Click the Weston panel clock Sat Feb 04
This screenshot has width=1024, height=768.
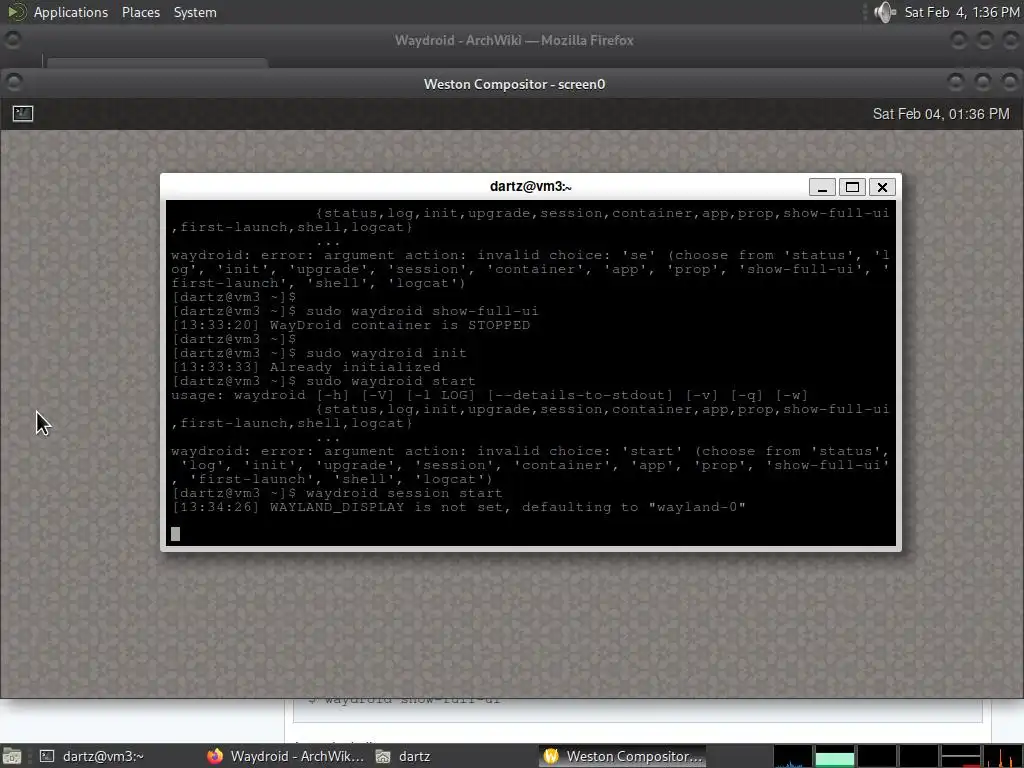940,114
